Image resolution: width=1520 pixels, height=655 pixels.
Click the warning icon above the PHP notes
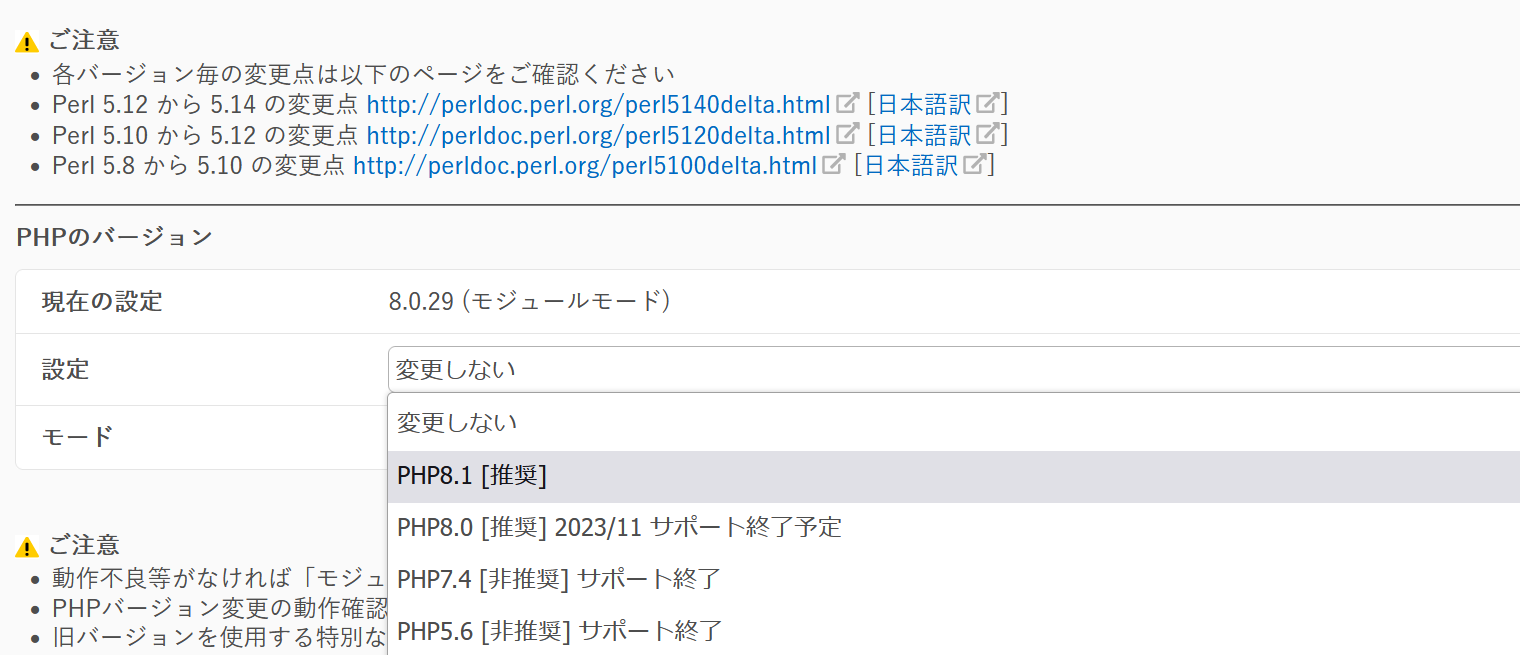point(27,547)
